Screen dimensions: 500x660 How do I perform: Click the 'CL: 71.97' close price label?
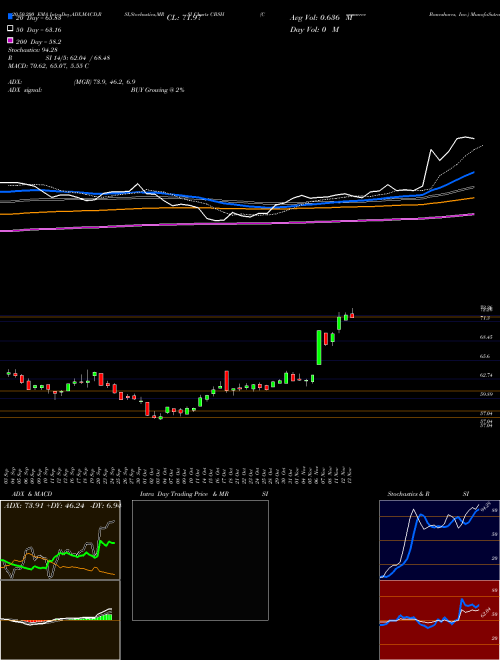coord(184,18)
